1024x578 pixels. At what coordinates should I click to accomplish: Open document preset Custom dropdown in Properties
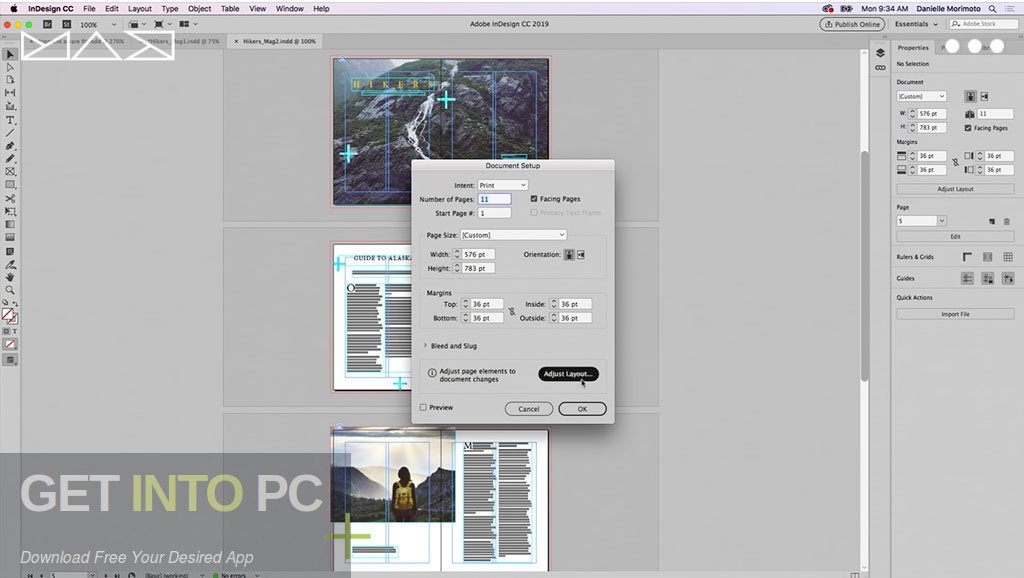(x=921, y=96)
